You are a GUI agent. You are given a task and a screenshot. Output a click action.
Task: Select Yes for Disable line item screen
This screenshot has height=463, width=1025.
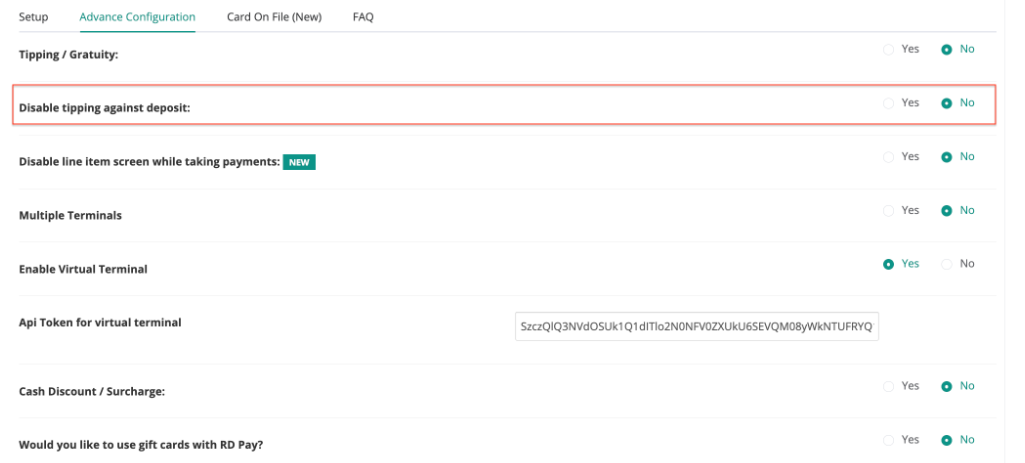click(x=889, y=157)
